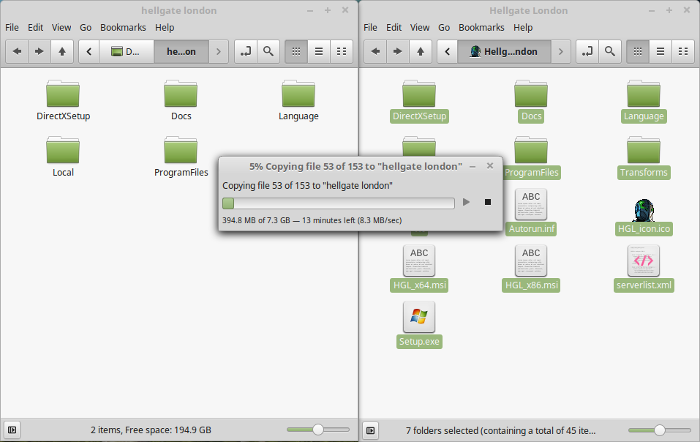700x442 pixels.
Task: Go forward in left hellgate london window
Action: [39, 51]
